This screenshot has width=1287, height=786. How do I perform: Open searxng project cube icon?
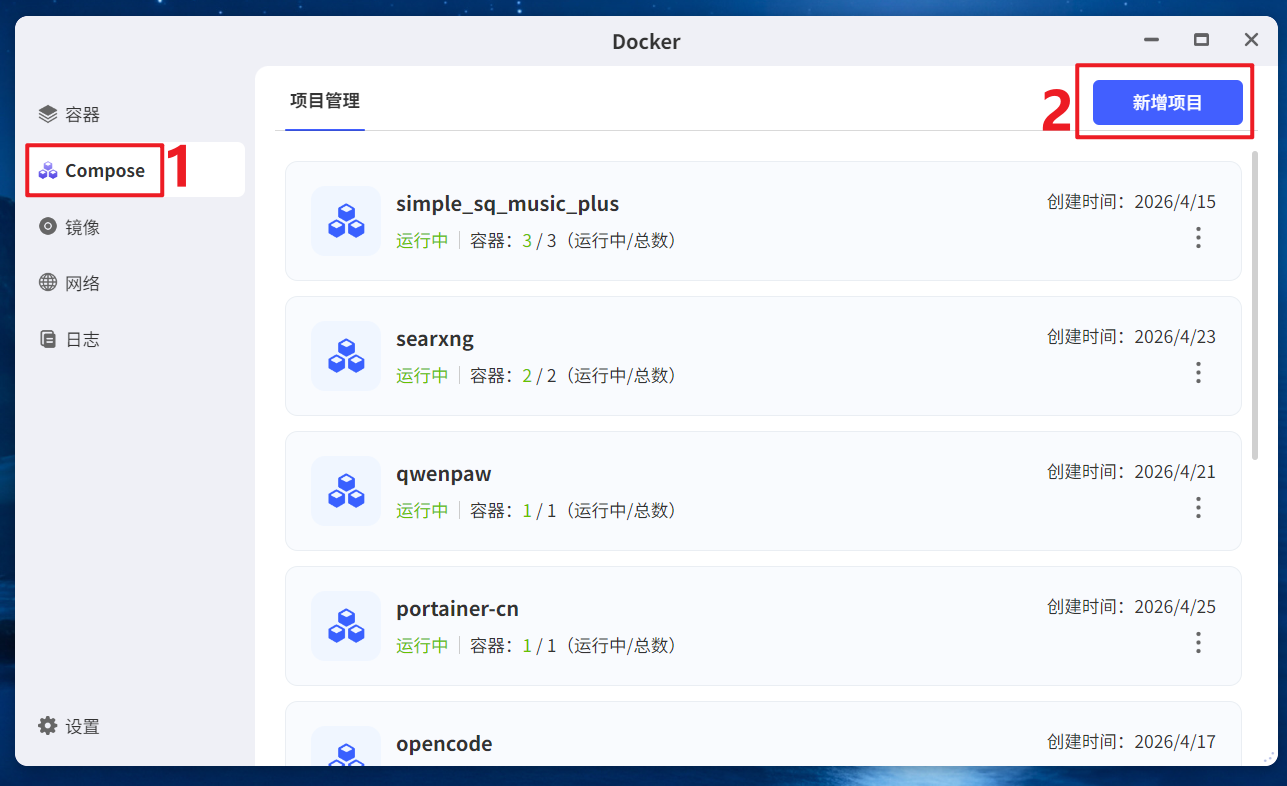click(x=346, y=356)
